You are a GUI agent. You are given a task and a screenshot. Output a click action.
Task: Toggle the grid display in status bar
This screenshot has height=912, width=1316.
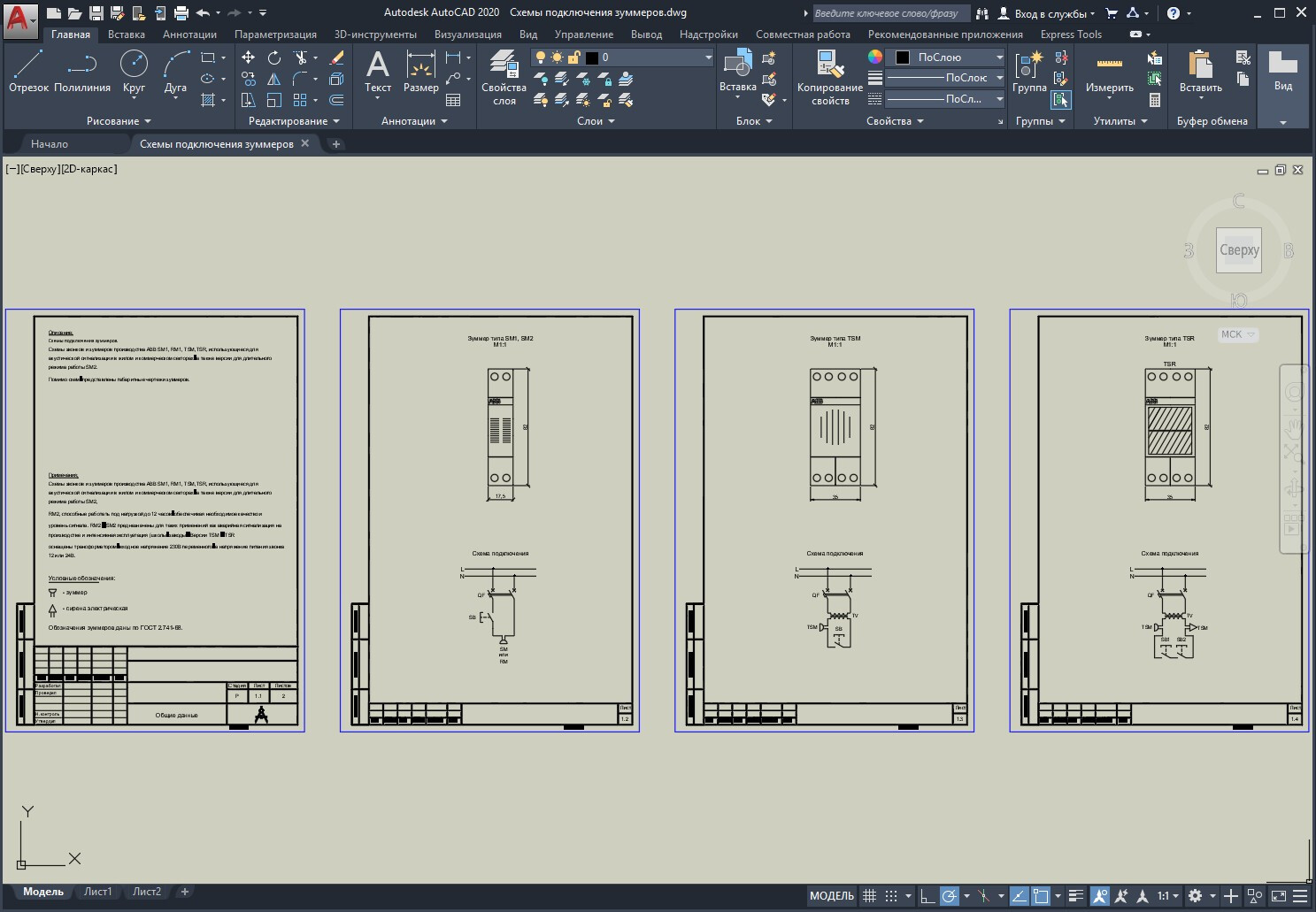tap(869, 896)
